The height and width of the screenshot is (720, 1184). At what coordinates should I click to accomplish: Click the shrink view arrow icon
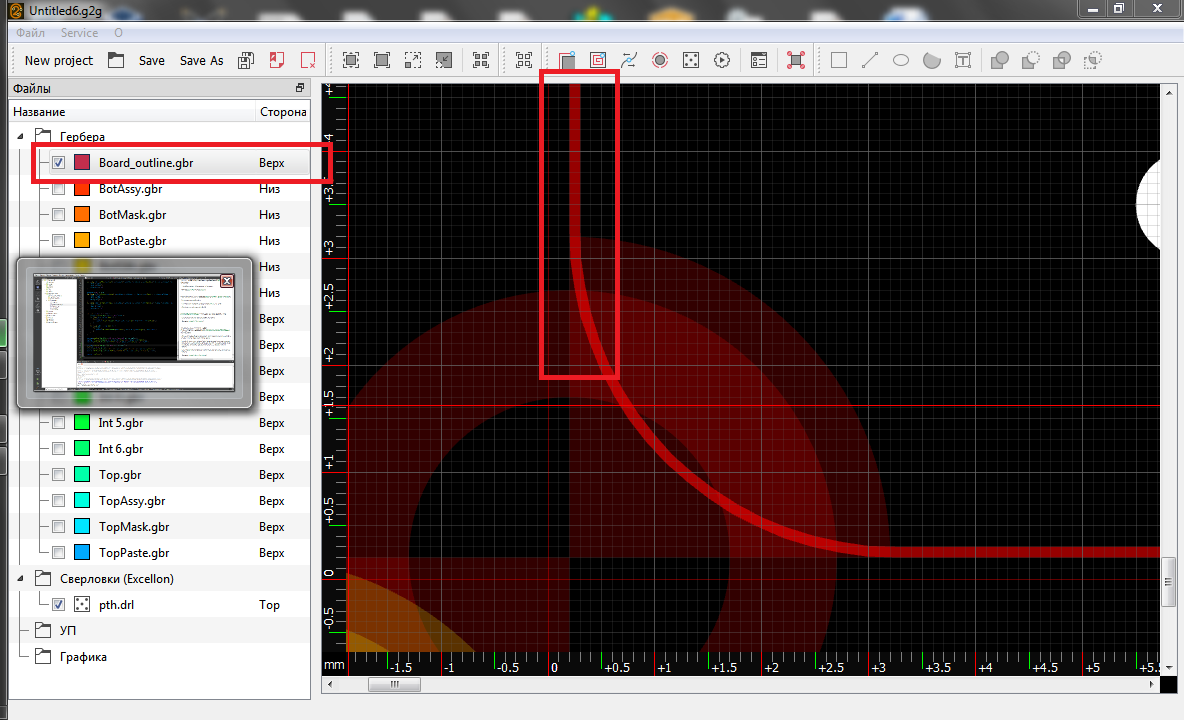[444, 60]
